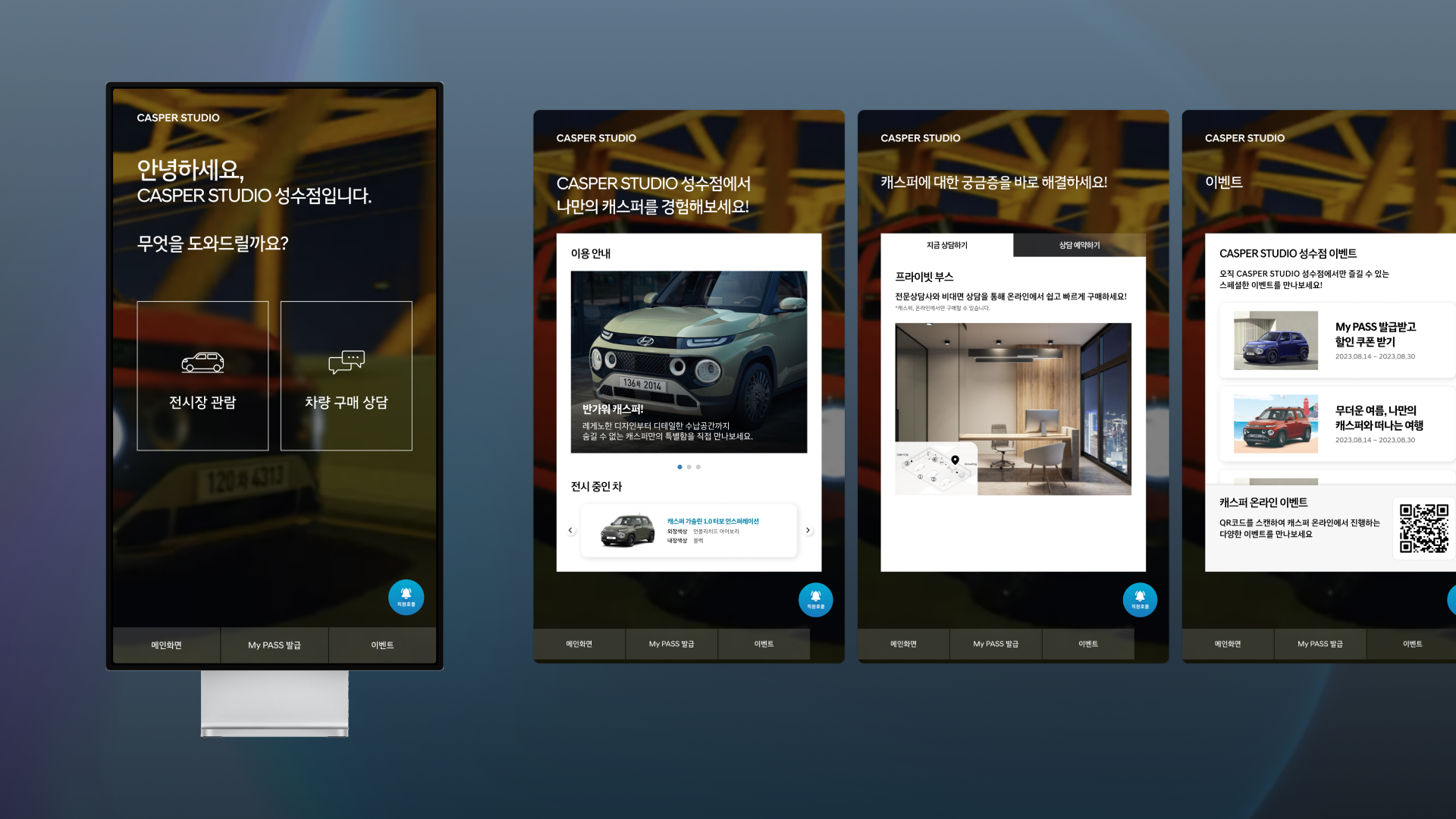The width and height of the screenshot is (1456, 819).
Task: Select the 전문상담사와 비대면 상담 description line
Action: pos(1011,297)
